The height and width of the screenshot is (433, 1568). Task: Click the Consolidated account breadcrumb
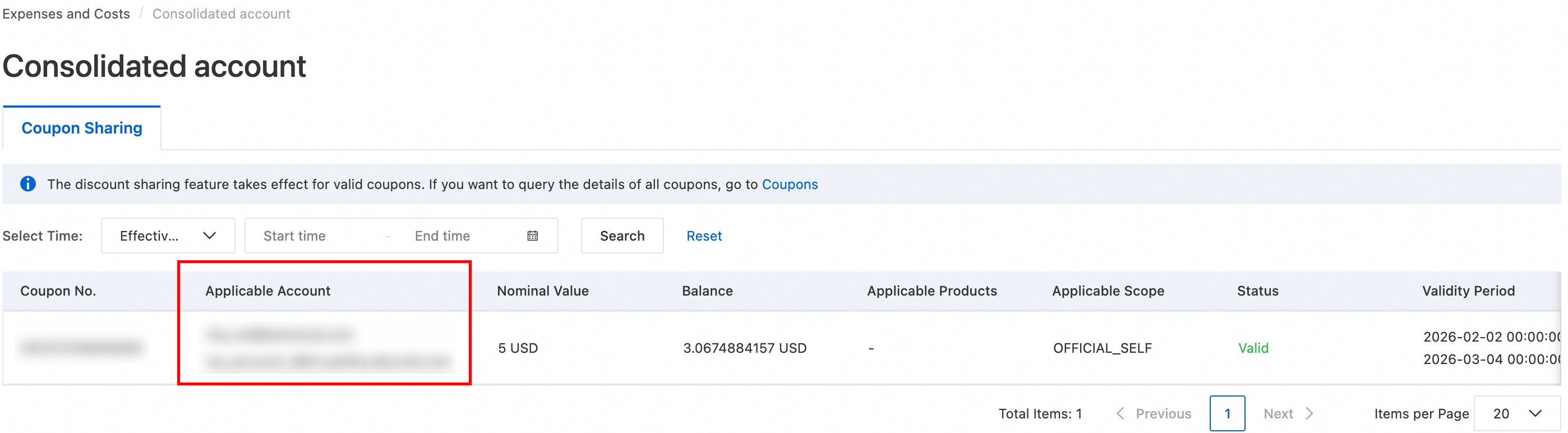coord(221,13)
